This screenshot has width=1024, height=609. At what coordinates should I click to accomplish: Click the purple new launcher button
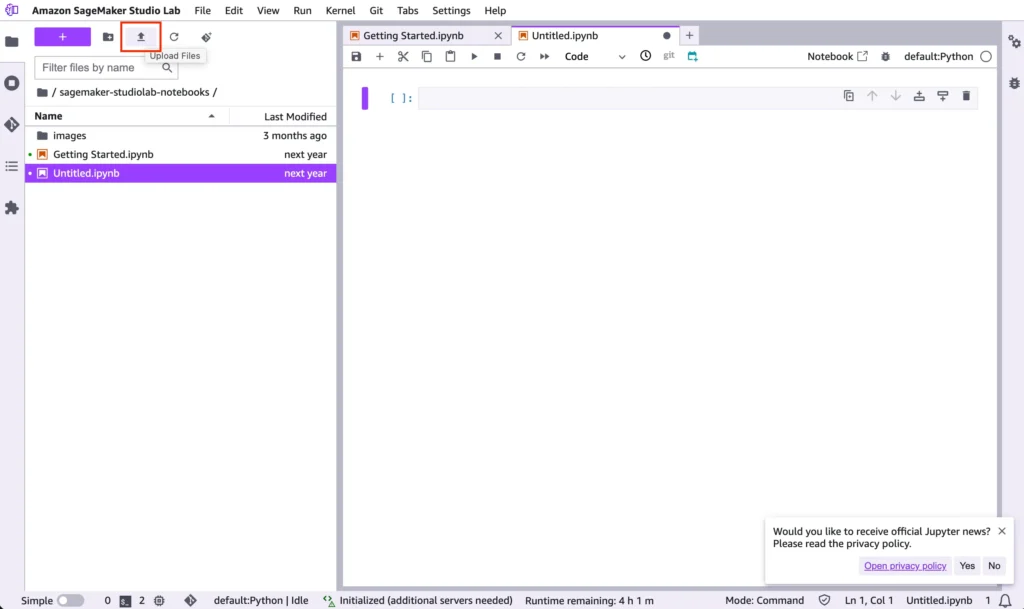pos(62,37)
